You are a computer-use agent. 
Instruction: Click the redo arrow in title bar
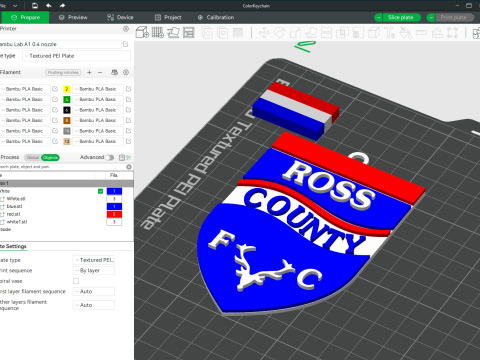(62, 5)
